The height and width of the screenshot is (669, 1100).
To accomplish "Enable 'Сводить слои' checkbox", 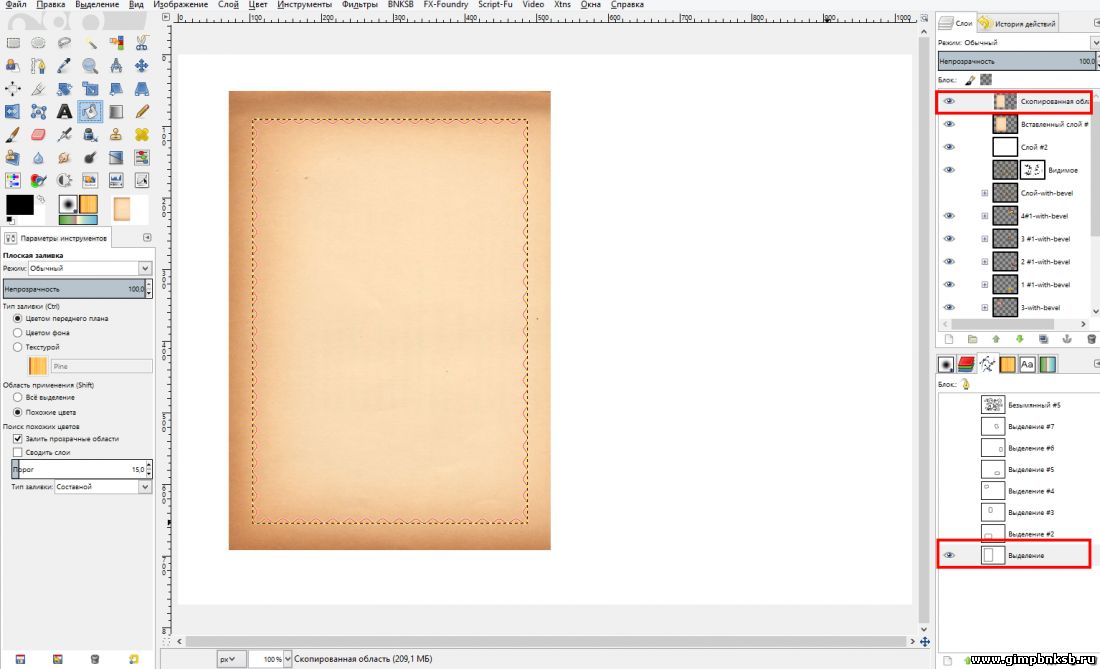I will click(18, 452).
